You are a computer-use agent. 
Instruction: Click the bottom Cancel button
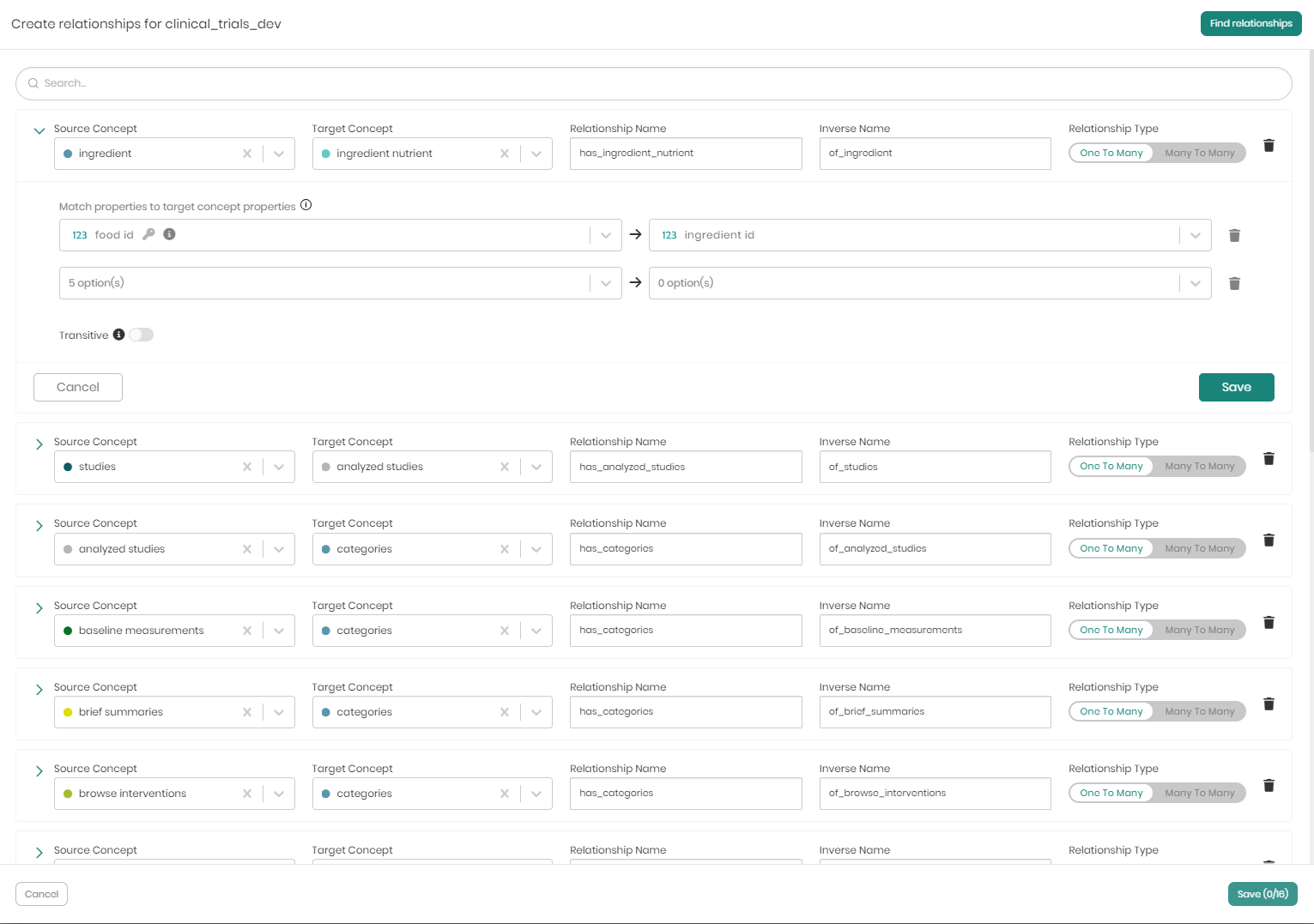point(41,894)
